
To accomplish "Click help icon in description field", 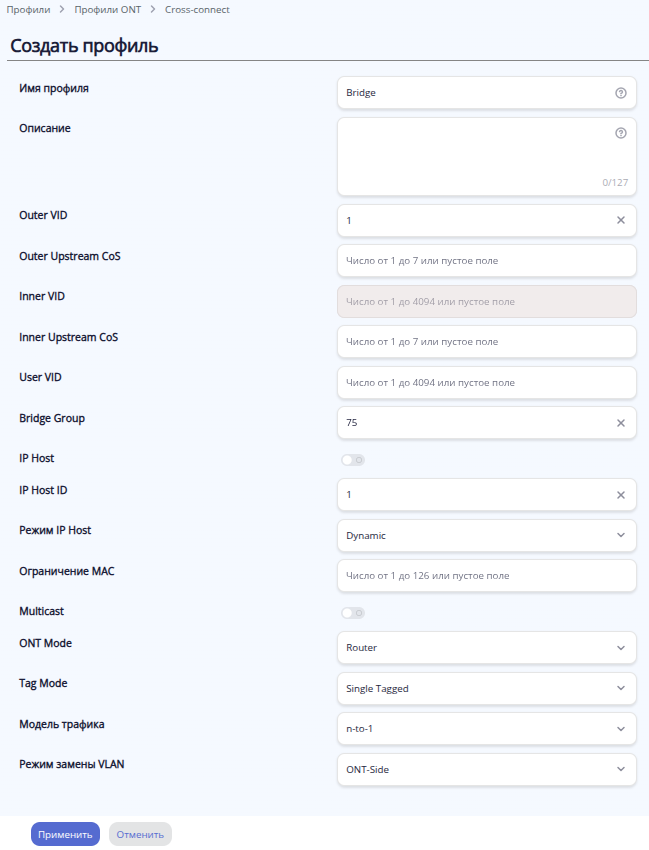I will [x=620, y=133].
